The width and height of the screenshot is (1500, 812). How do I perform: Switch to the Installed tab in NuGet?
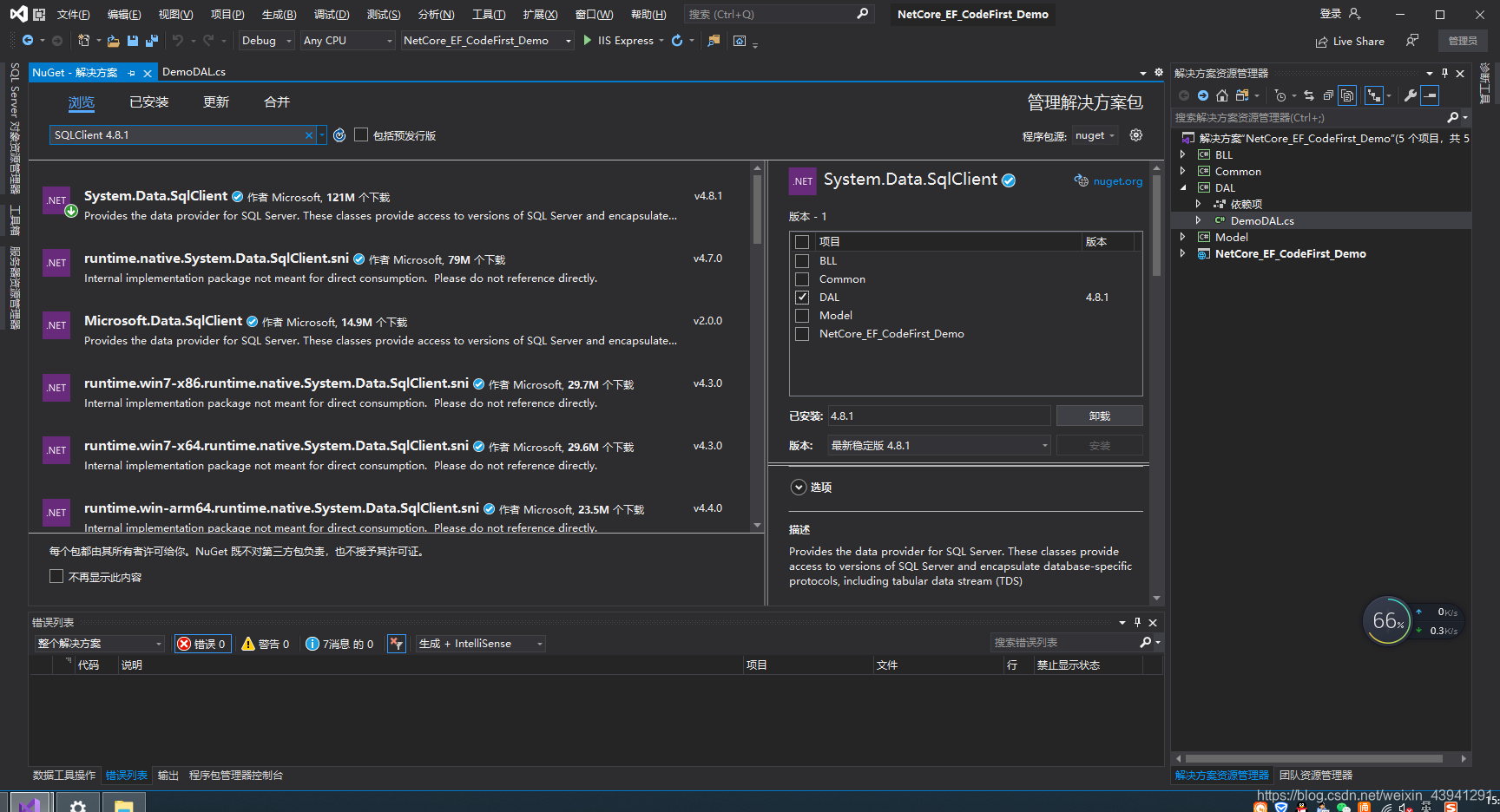[x=149, y=102]
